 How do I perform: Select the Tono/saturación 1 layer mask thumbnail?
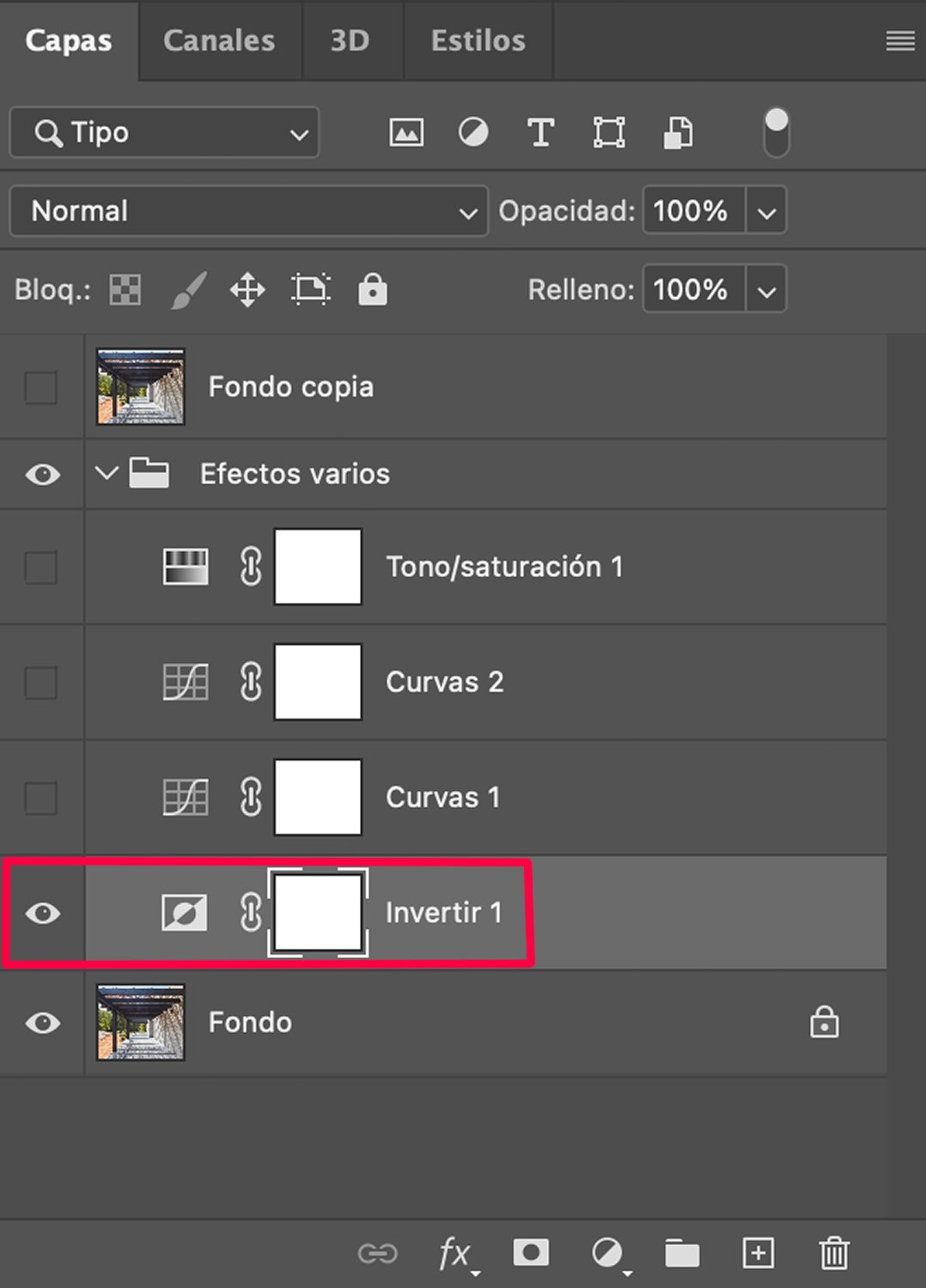pyautogui.click(x=318, y=567)
